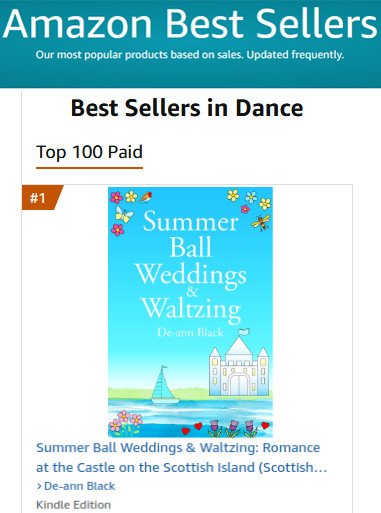Click the butterfly illustration on the cover

tap(124, 214)
